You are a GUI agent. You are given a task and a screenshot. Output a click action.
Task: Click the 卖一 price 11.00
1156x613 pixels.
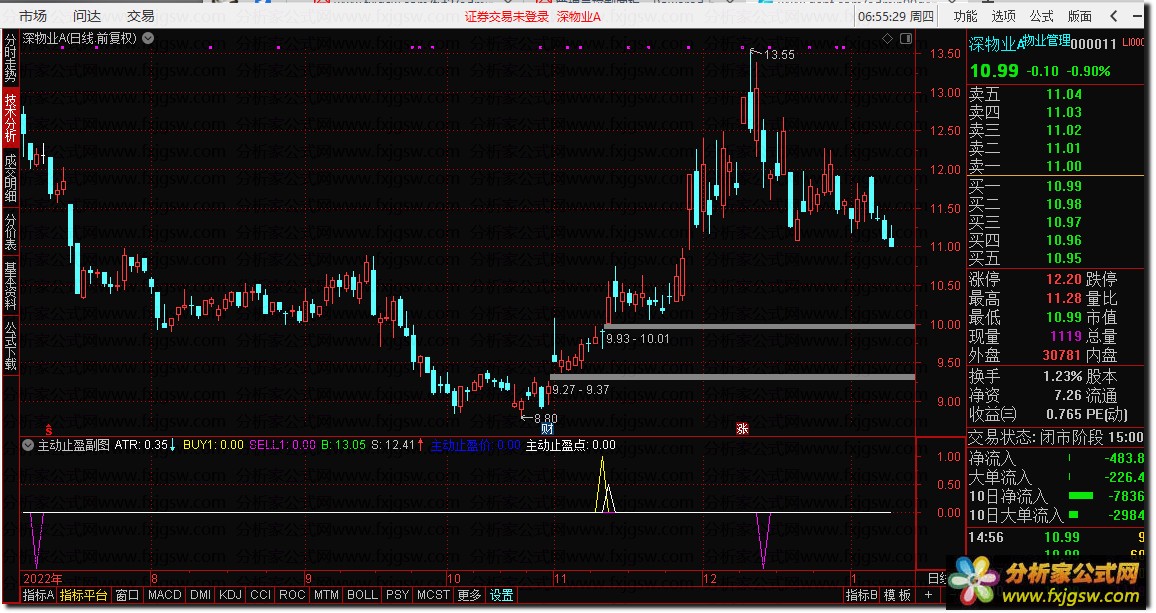[x=1064, y=167]
